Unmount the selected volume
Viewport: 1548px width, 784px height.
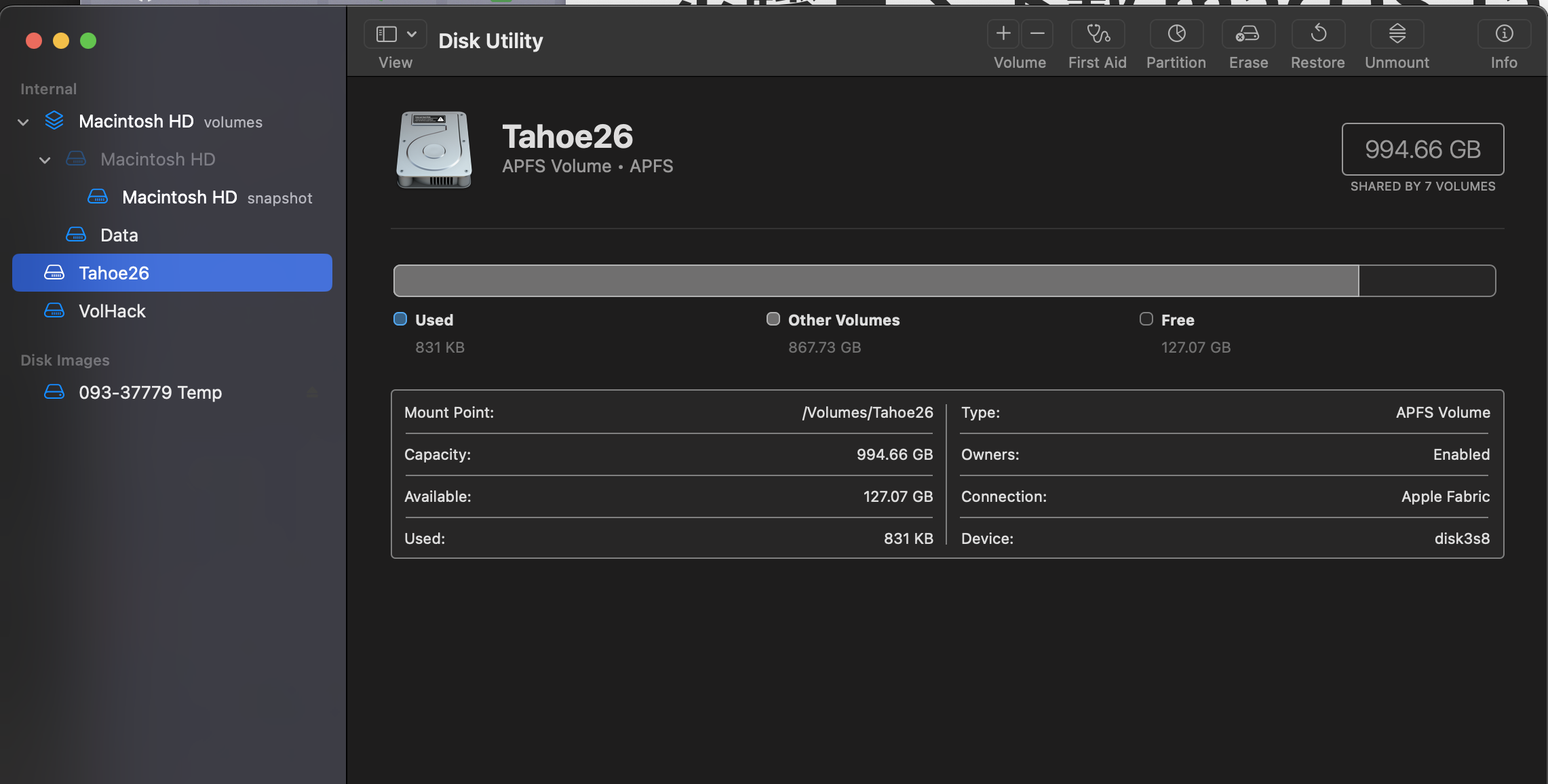tap(1397, 34)
